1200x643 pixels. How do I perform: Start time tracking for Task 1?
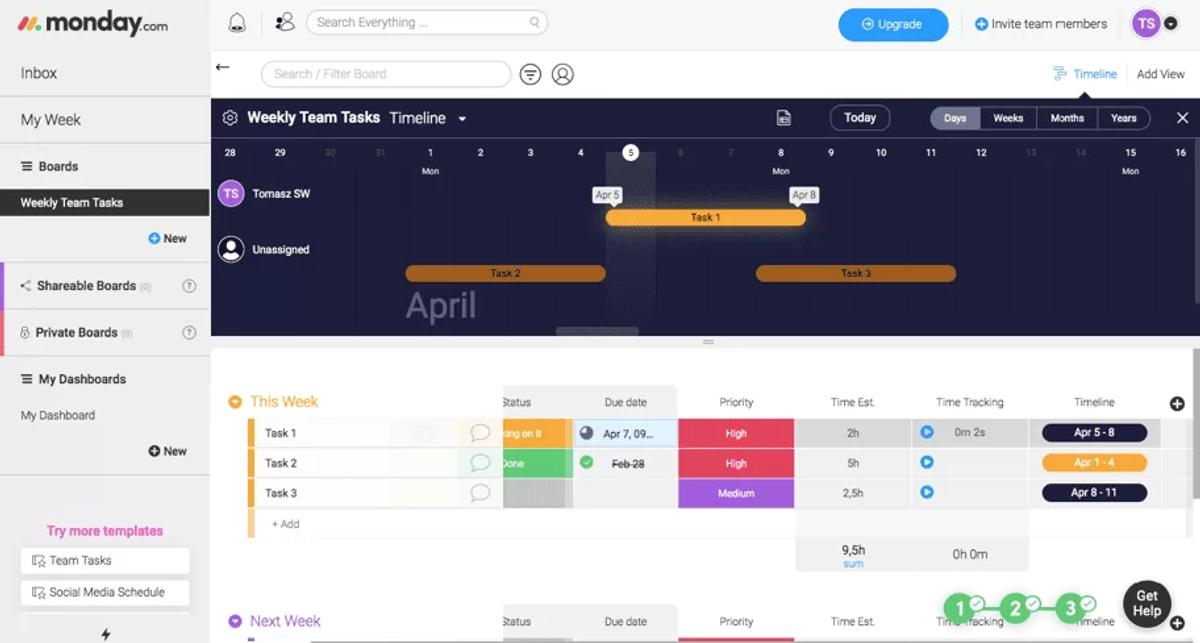(927, 432)
